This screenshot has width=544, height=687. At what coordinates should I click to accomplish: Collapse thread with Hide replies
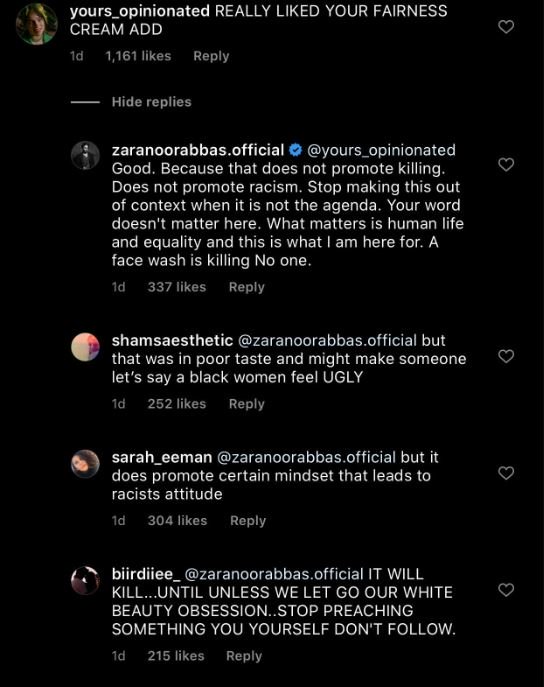point(152,102)
